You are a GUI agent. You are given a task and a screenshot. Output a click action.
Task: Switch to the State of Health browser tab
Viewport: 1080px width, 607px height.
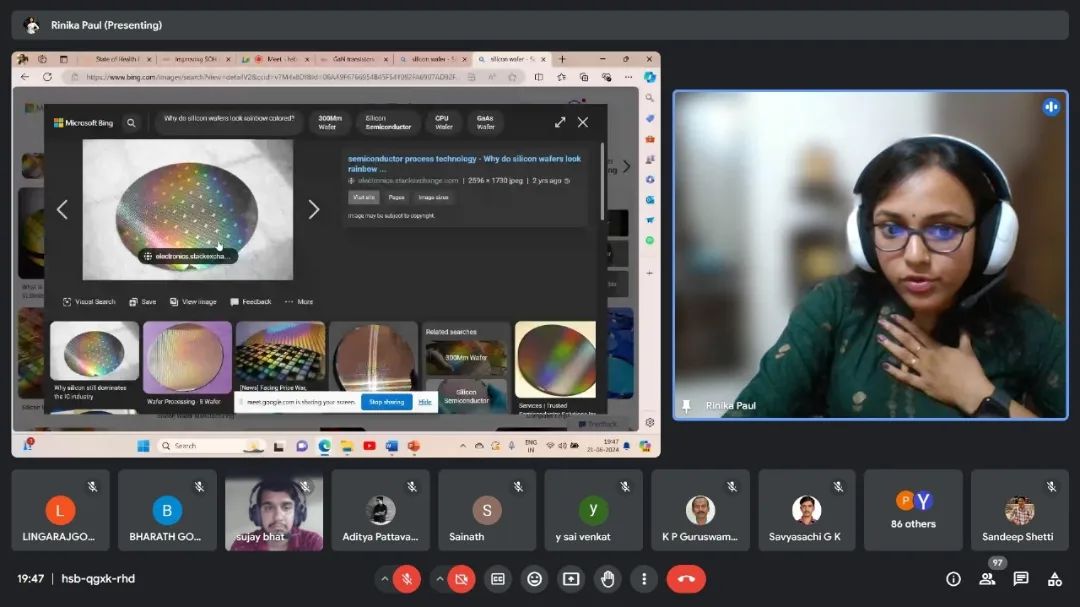coord(117,59)
